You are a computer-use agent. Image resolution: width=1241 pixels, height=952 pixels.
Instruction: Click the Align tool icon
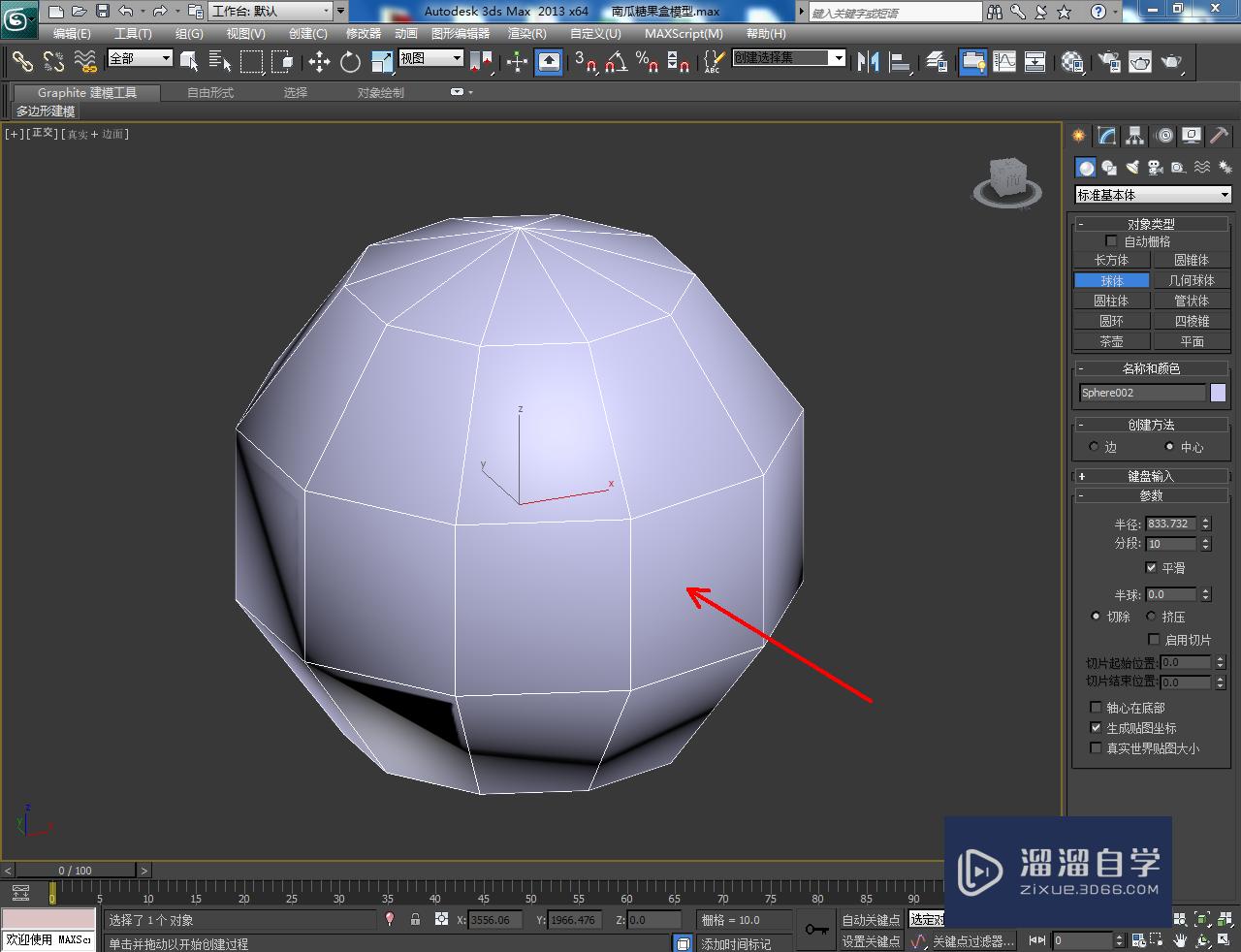coord(901,62)
